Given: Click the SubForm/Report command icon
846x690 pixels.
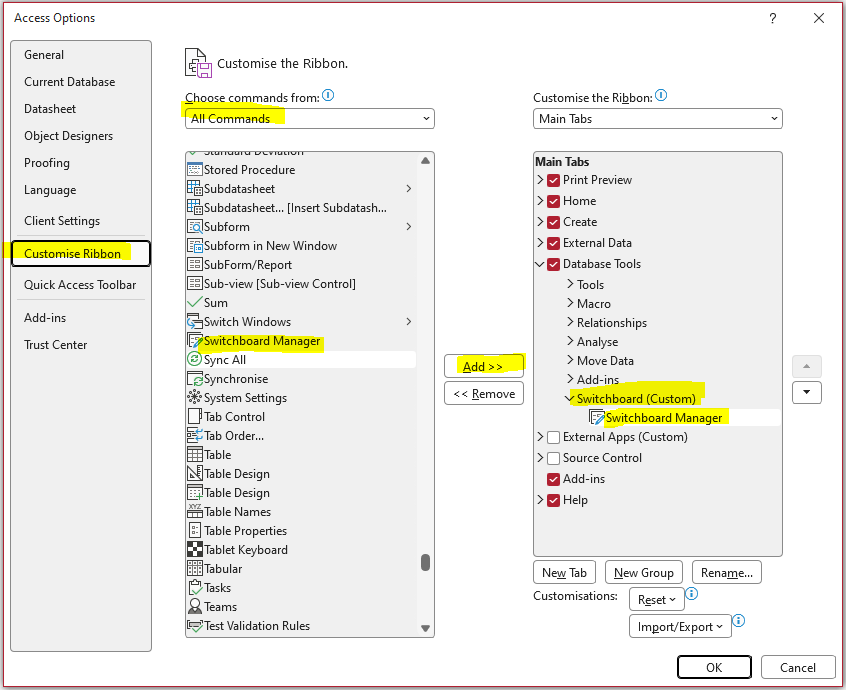Looking at the screenshot, I should point(194,264).
